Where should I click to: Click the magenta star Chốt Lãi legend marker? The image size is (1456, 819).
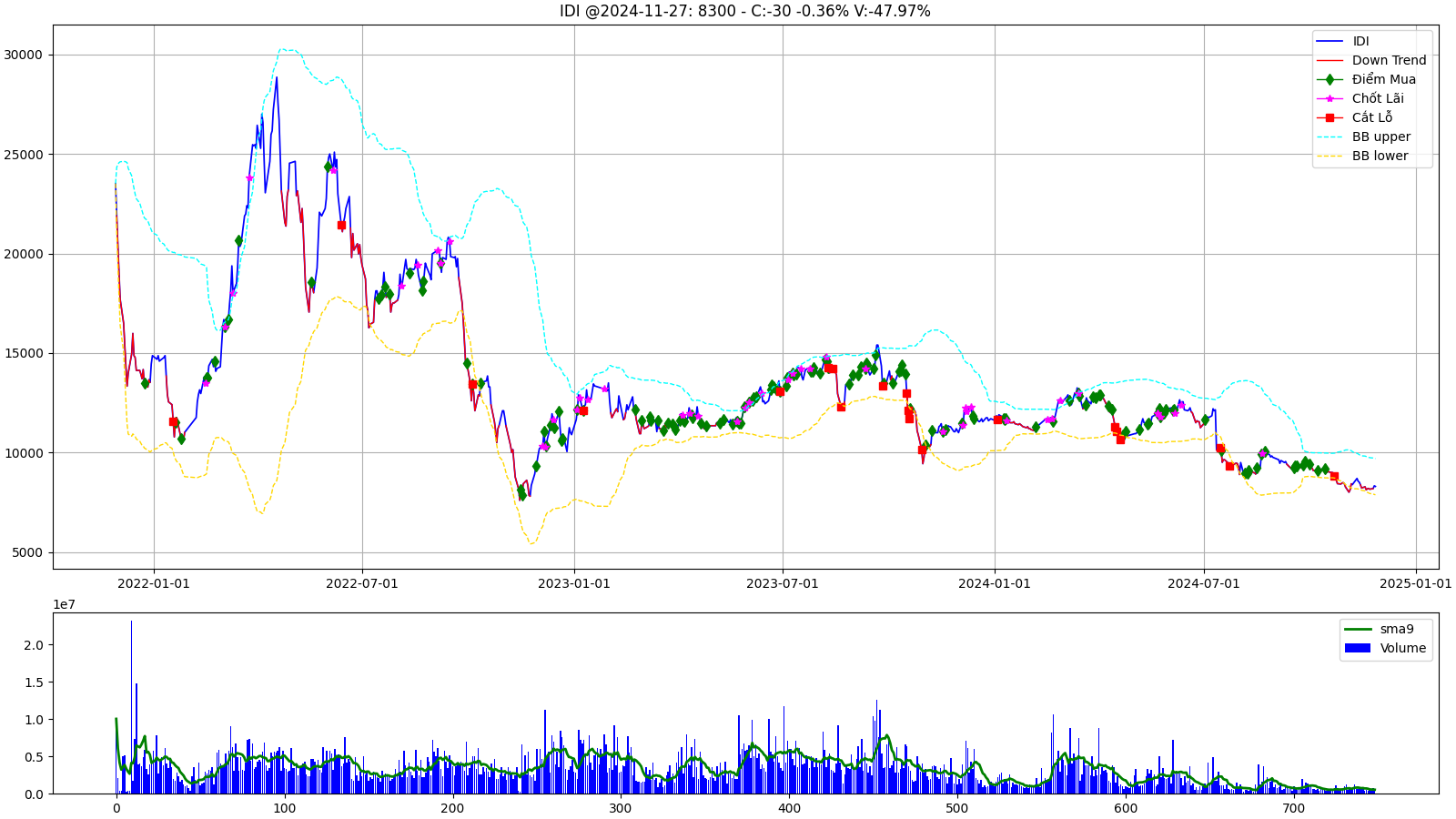click(x=1330, y=98)
